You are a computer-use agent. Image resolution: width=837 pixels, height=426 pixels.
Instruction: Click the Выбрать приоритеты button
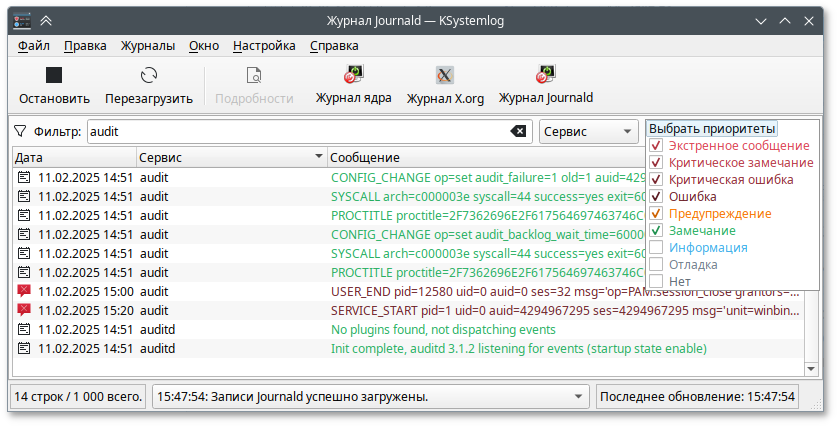point(712,129)
